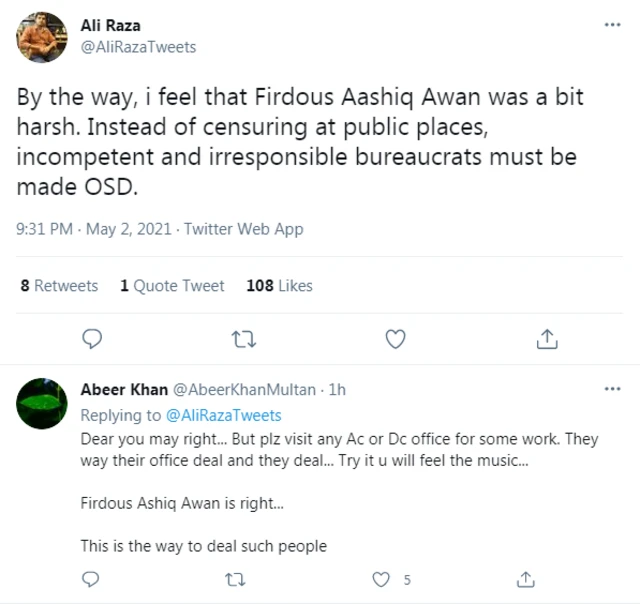Reply to Ali Raza's main tweet
The height and width of the screenshot is (604, 640).
(92, 339)
